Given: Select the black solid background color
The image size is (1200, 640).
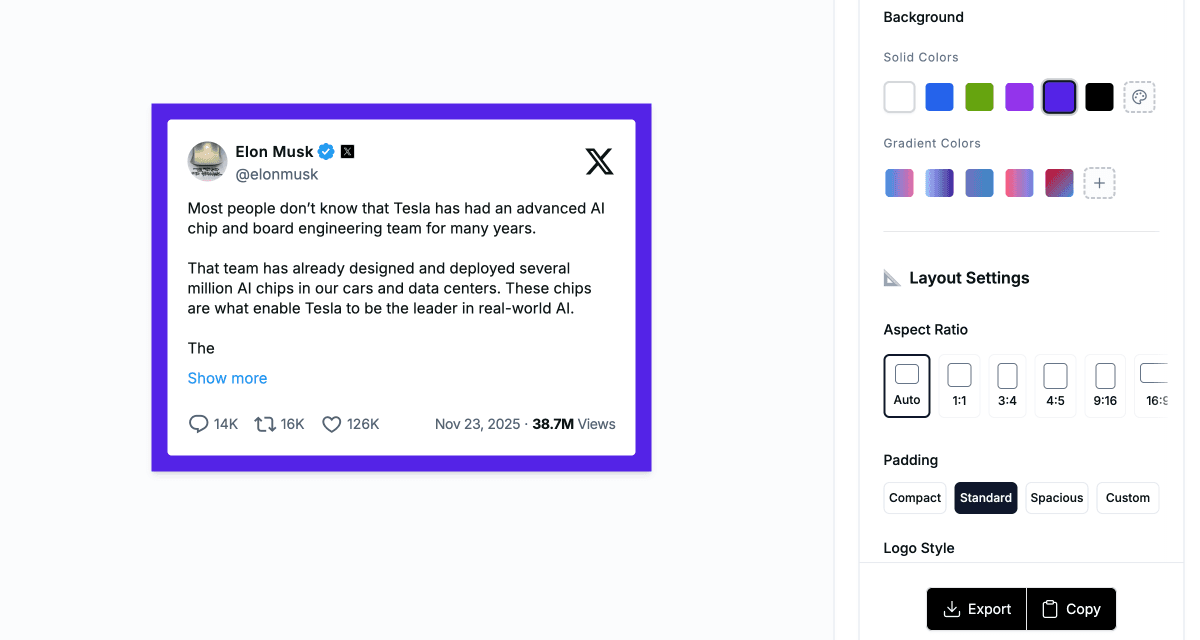Looking at the screenshot, I should (x=1098, y=97).
